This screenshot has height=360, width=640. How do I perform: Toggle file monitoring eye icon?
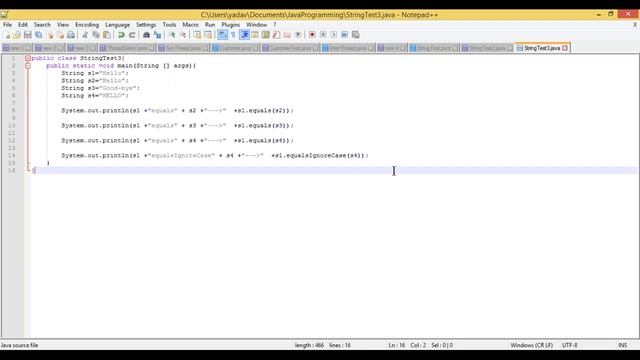(298, 35)
